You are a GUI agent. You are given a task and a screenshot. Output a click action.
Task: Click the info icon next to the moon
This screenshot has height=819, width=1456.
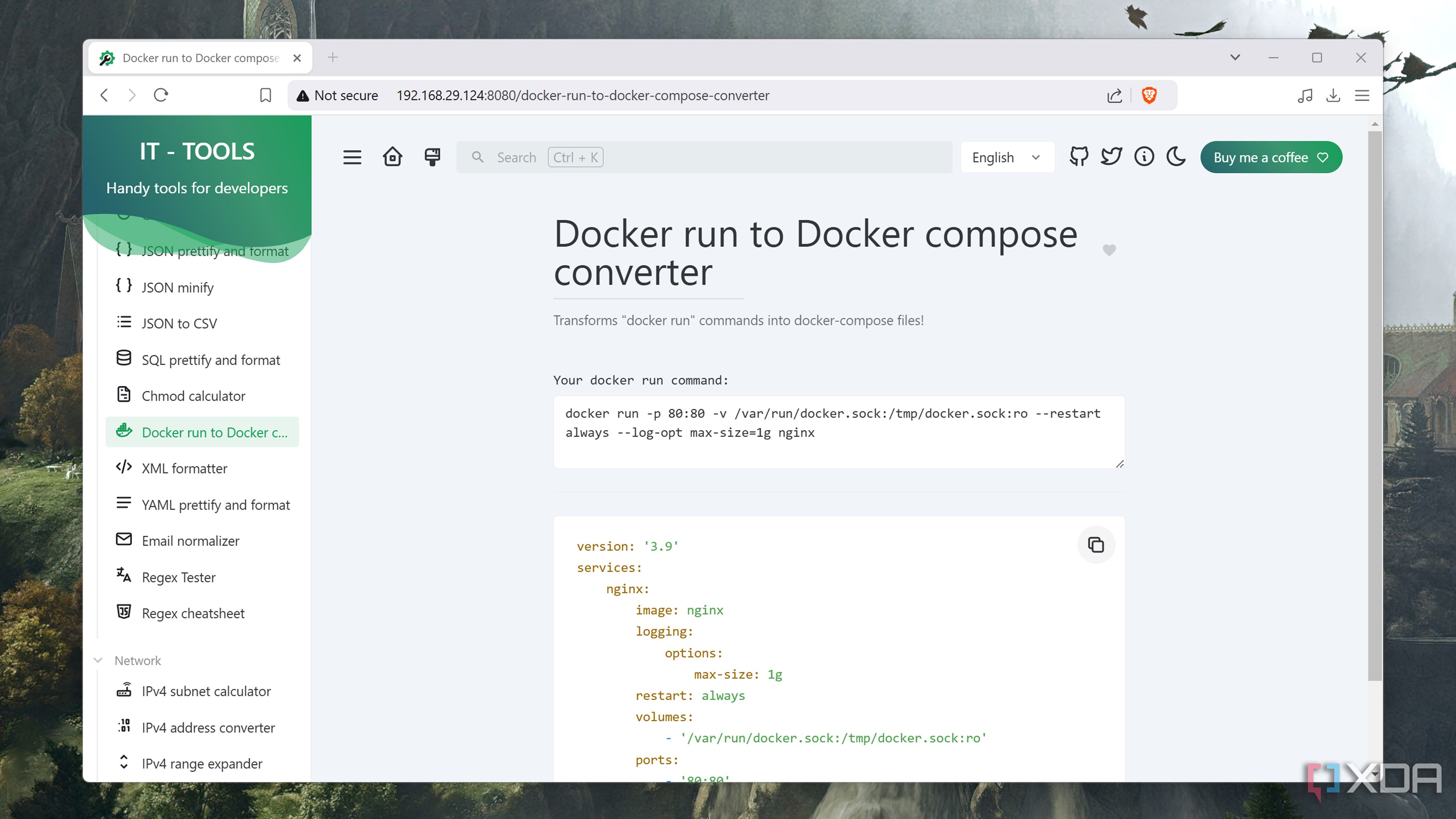pyautogui.click(x=1144, y=157)
